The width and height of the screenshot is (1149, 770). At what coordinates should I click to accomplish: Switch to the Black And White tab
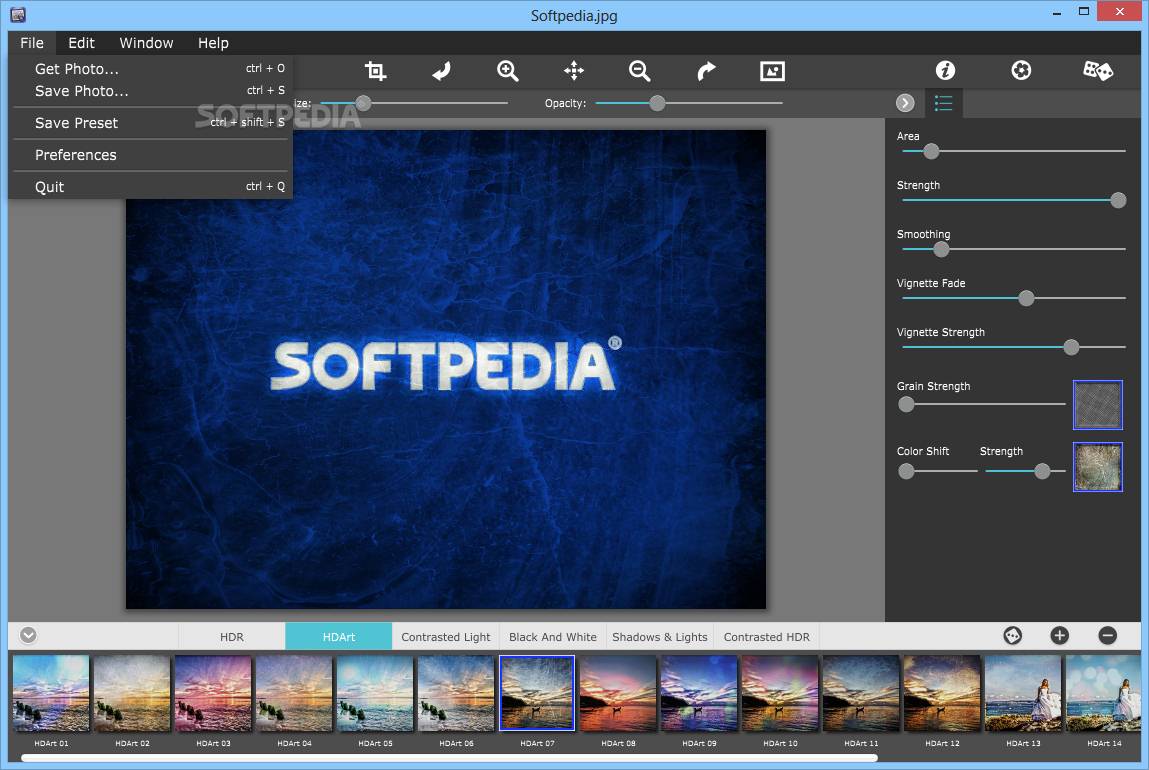(553, 637)
